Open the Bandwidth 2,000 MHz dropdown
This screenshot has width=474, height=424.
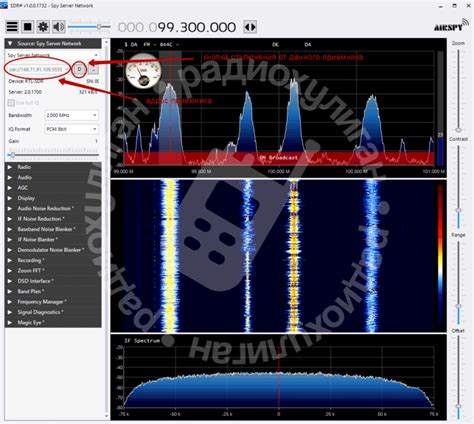(x=72, y=115)
